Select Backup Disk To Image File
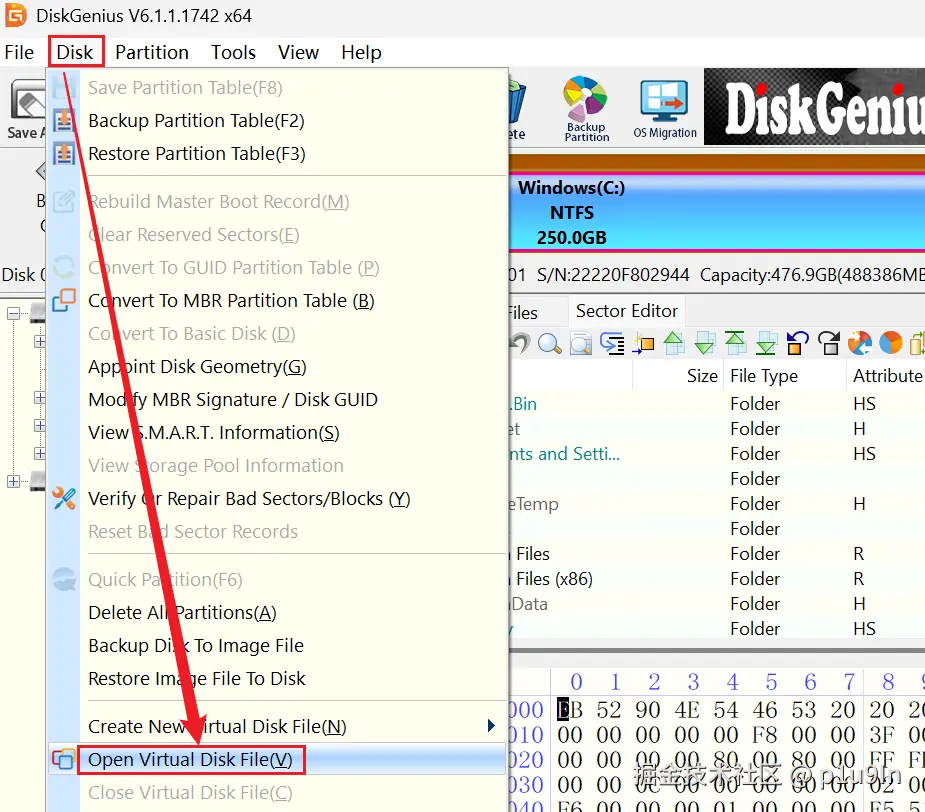Screen dimensions: 925x812 277,646
